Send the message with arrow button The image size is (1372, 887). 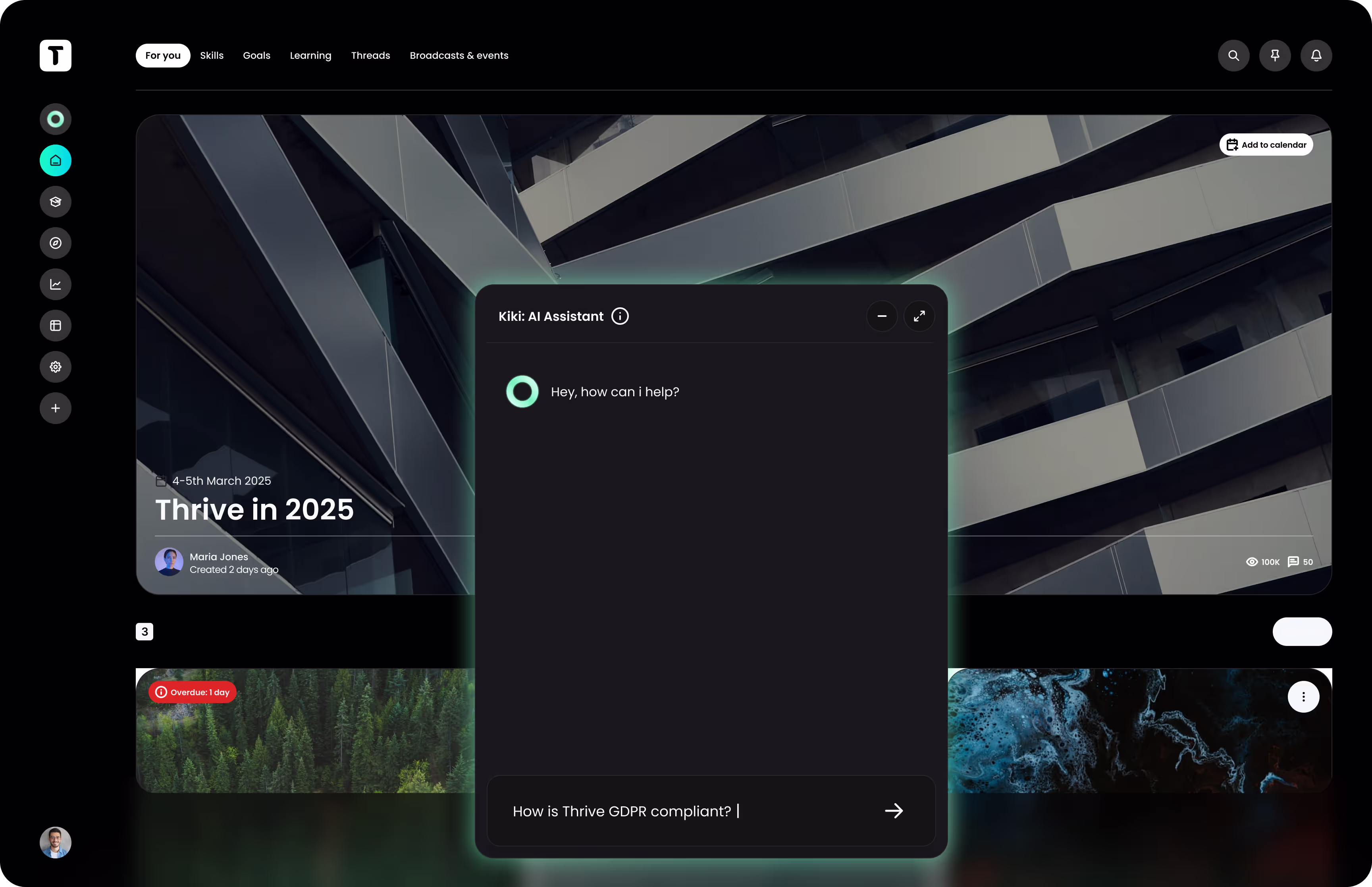tap(894, 811)
